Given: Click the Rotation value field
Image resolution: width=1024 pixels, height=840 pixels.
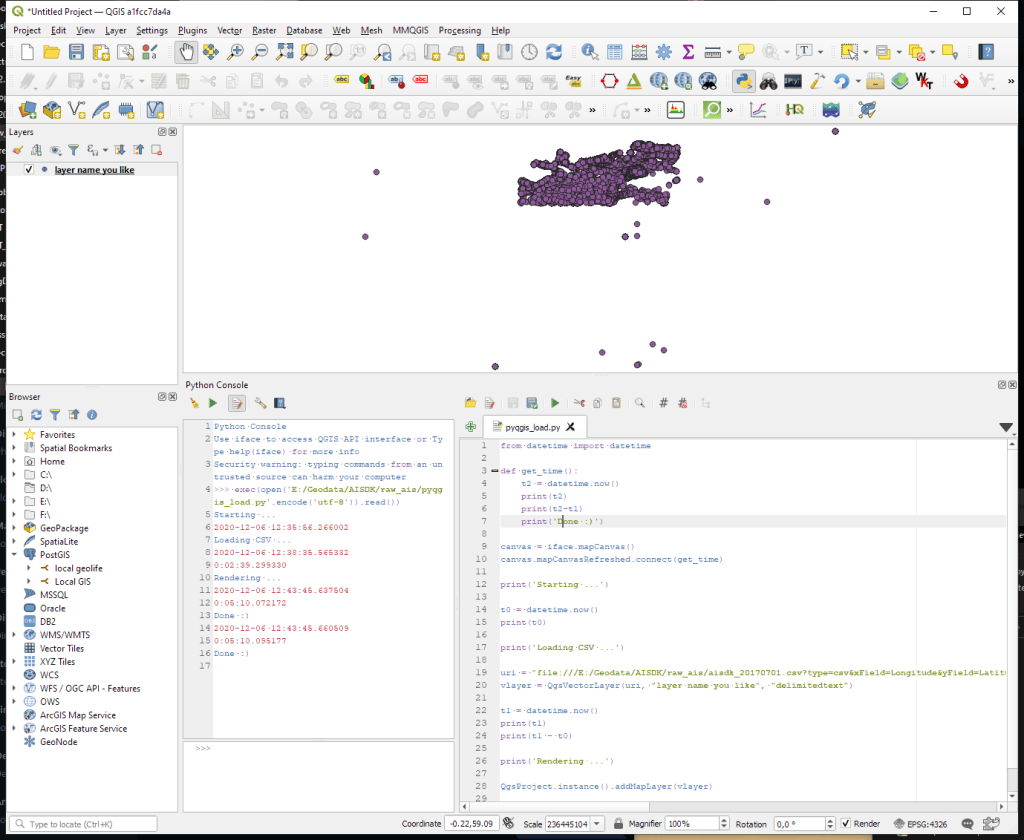Looking at the screenshot, I should (x=799, y=824).
